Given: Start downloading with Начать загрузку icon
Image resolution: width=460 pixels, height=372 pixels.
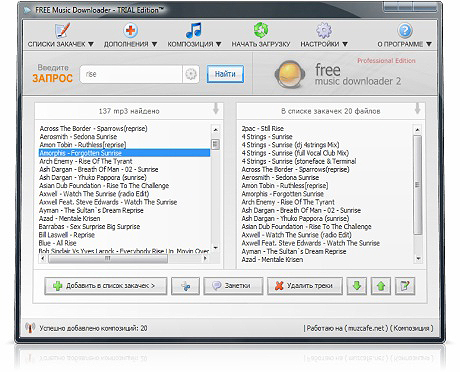Looking at the screenshot, I should 261,31.
